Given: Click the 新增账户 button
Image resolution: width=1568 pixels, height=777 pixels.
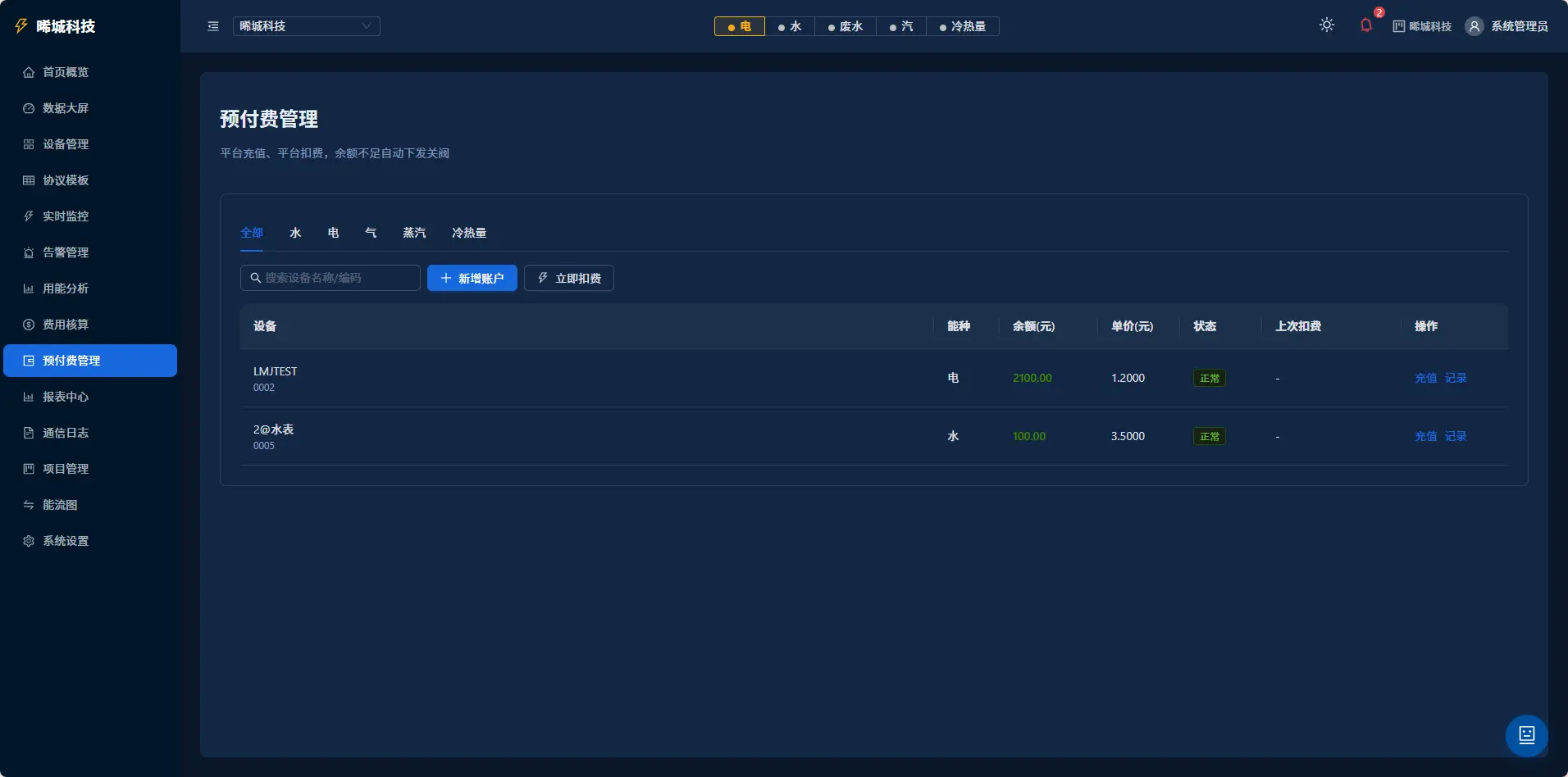Looking at the screenshot, I should (472, 278).
